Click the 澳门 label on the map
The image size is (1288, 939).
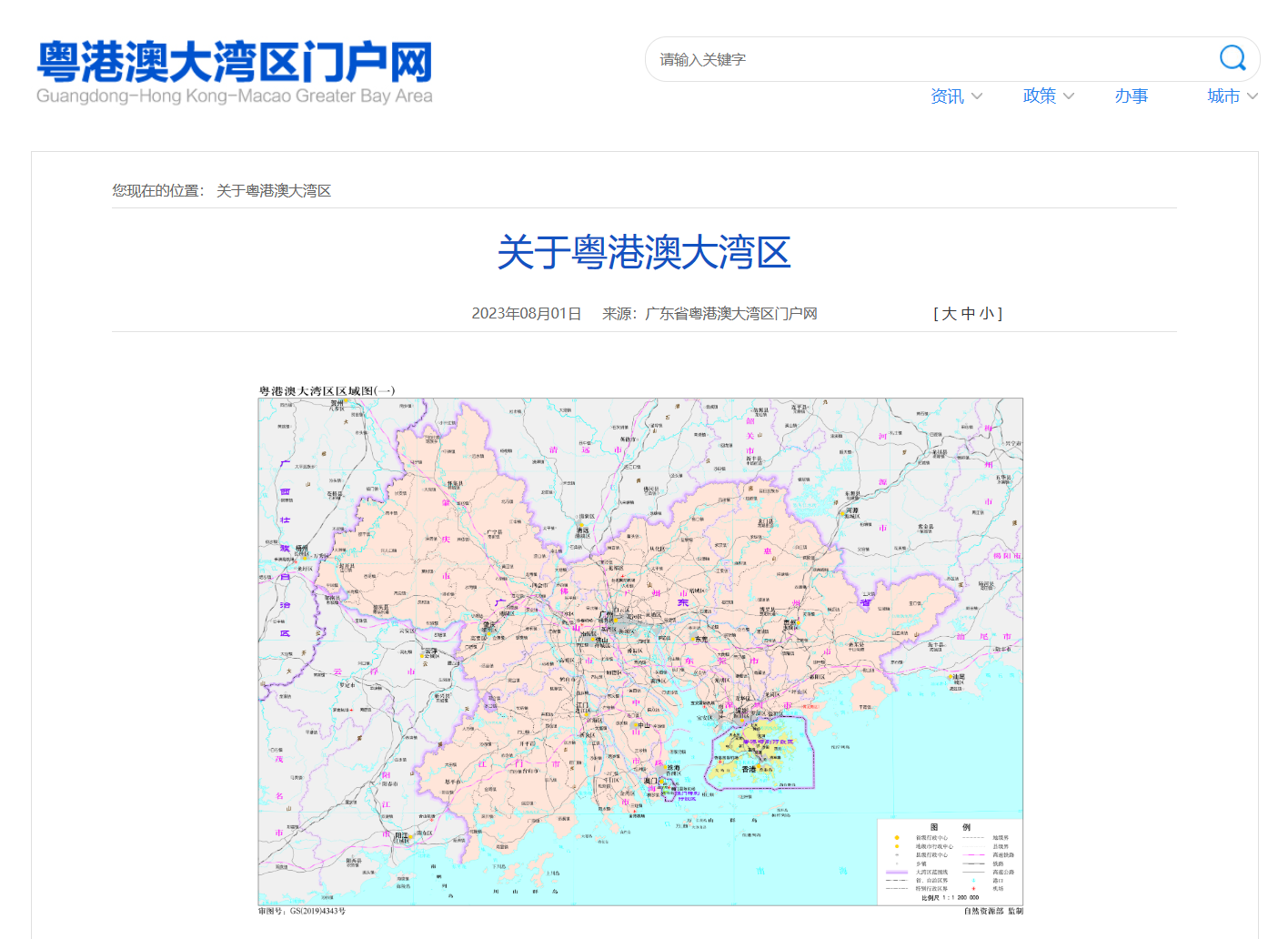point(651,781)
